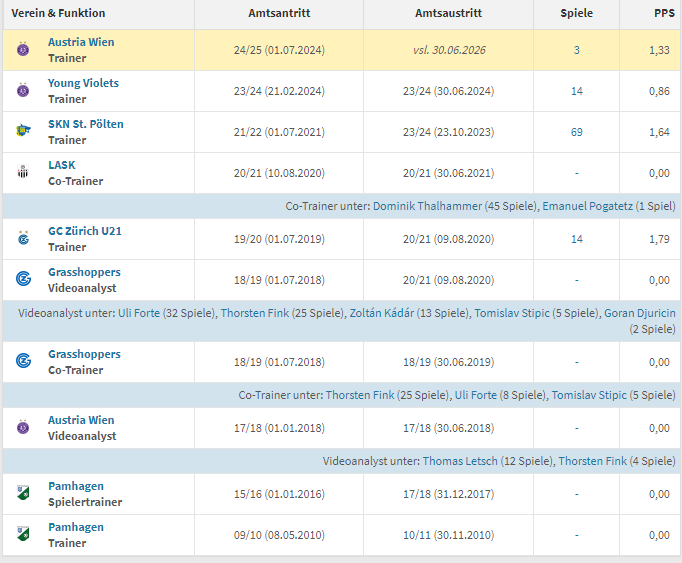Open the Young Violets club link
The image size is (682, 563).
(83, 84)
